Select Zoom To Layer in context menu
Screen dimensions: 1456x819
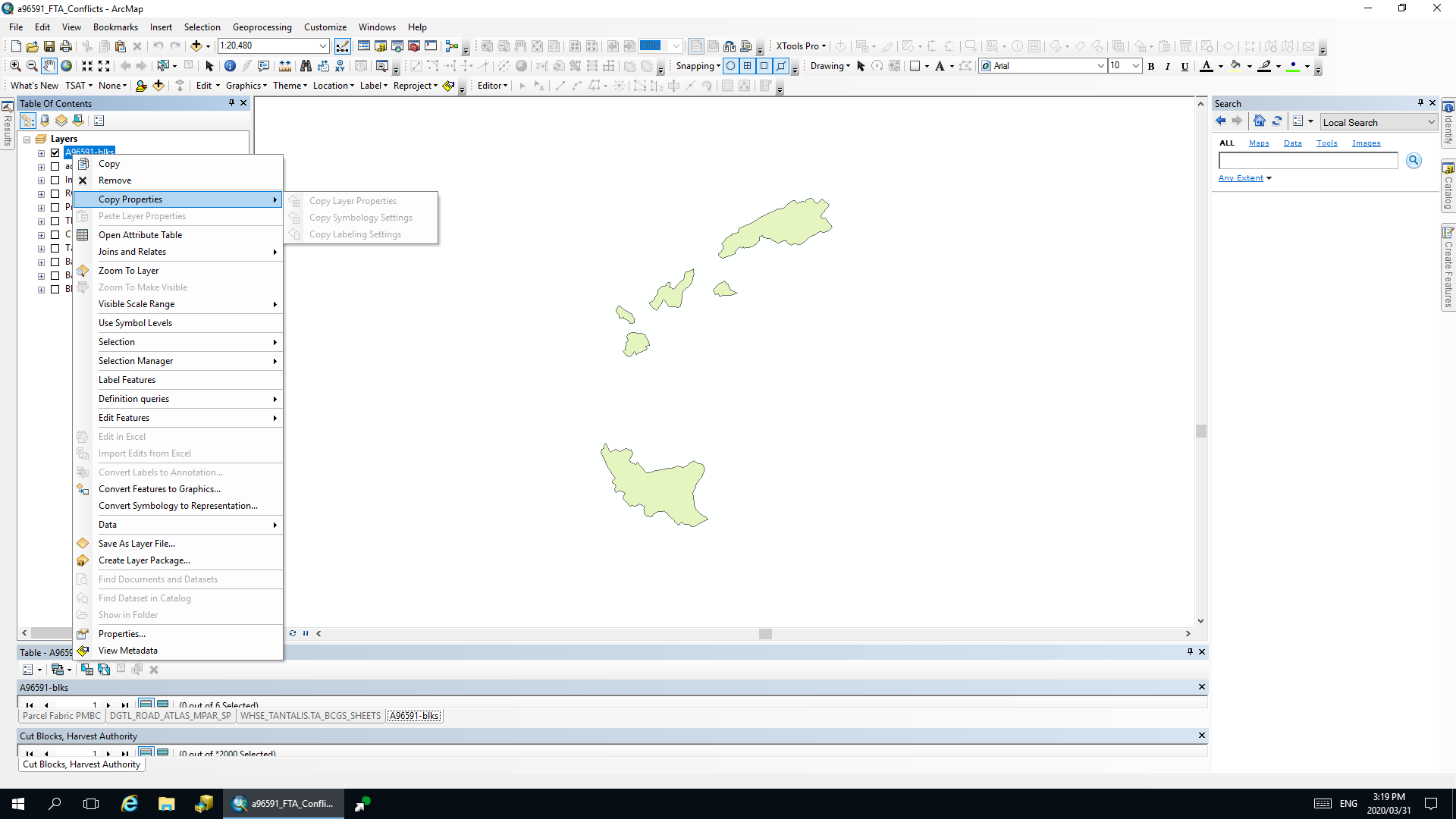(179, 271)
